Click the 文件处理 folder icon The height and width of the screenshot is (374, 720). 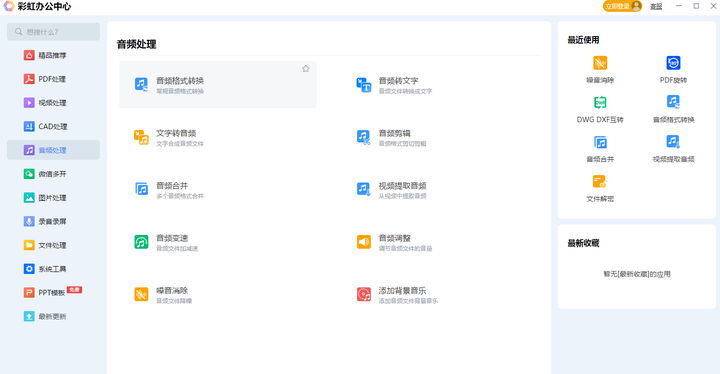[x=29, y=245]
